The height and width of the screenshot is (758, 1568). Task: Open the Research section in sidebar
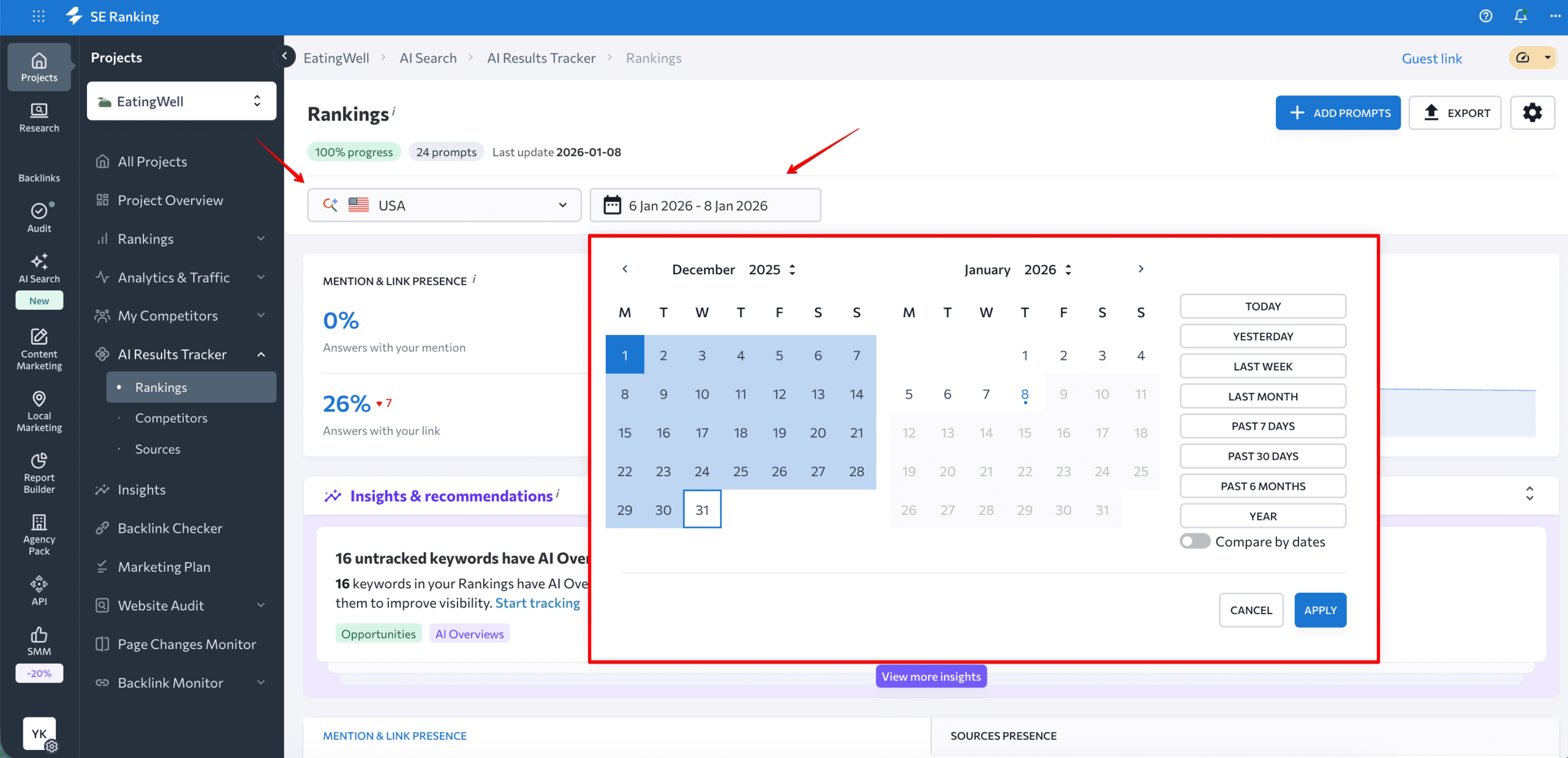click(39, 118)
